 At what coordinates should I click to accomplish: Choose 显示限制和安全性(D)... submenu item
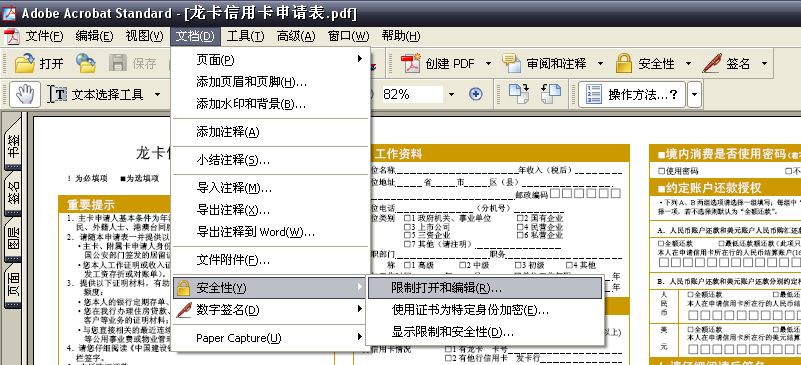tap(485, 332)
